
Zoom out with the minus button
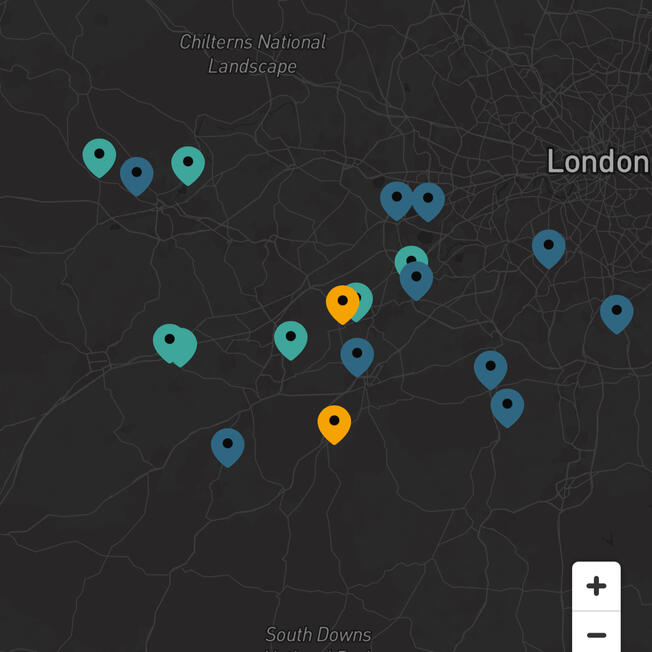(x=596, y=634)
